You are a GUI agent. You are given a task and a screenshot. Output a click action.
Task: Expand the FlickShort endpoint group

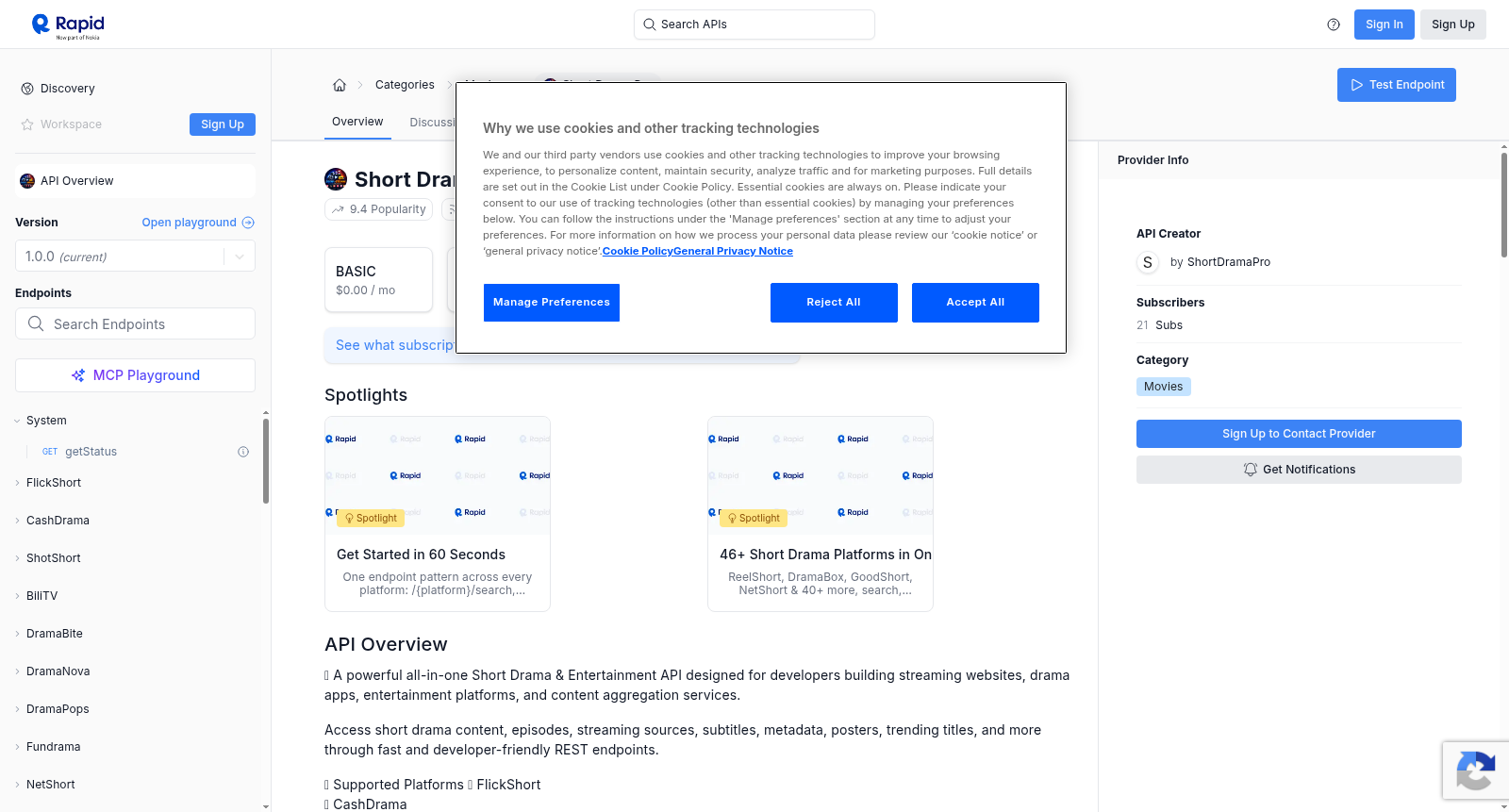pyautogui.click(x=17, y=483)
